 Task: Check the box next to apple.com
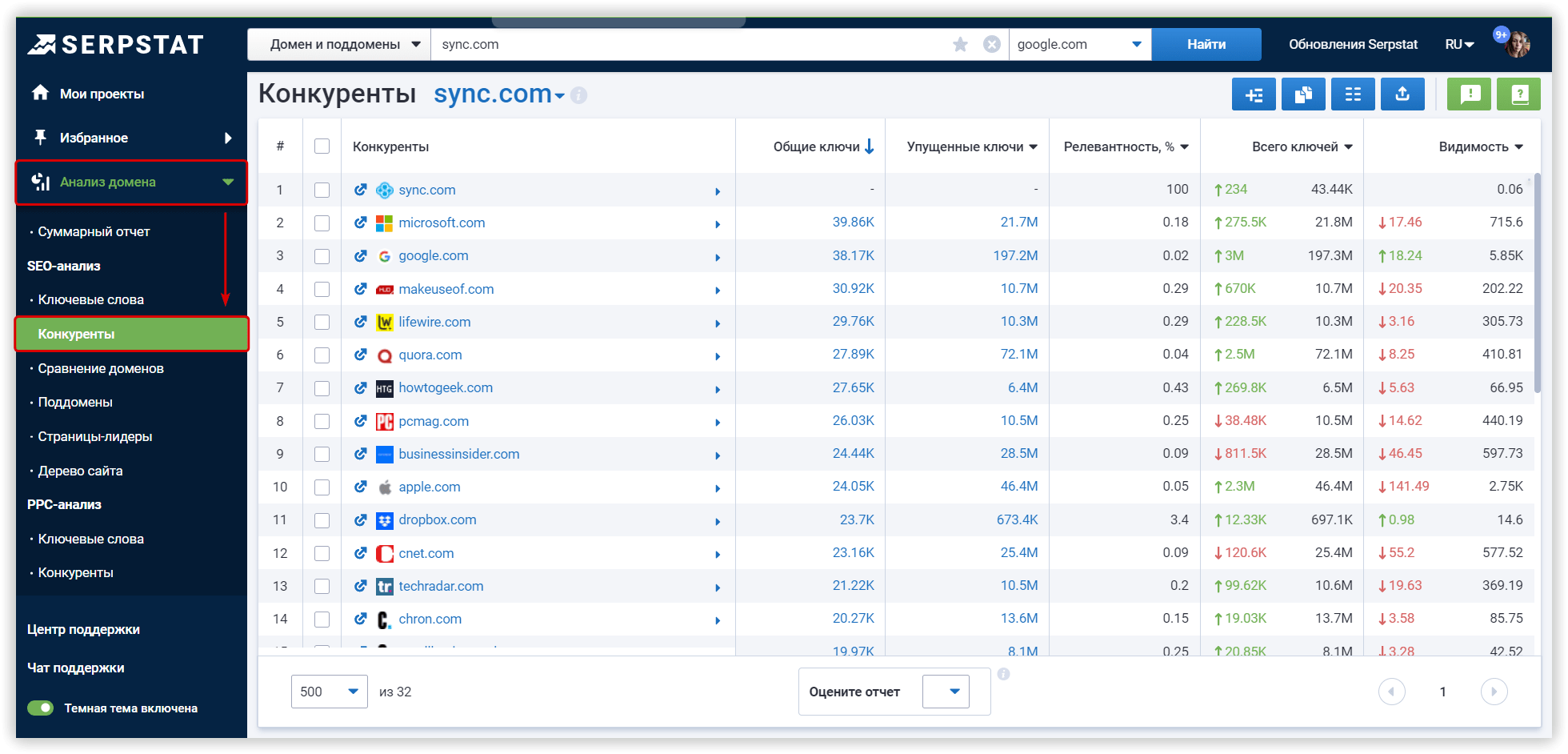pos(322,487)
